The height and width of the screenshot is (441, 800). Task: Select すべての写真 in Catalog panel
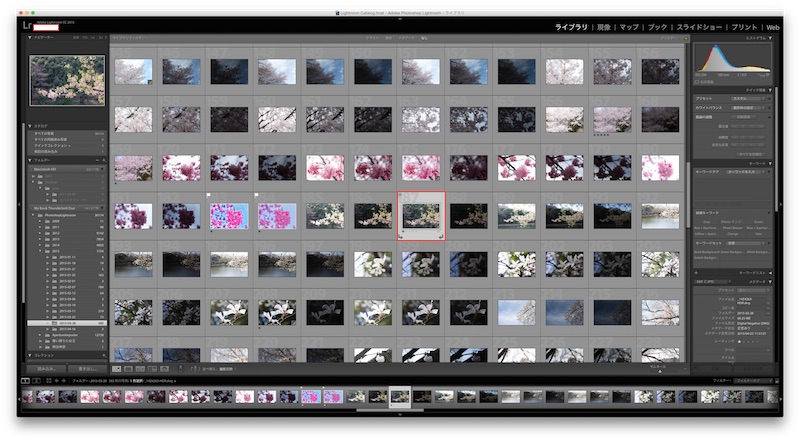click(x=66, y=134)
